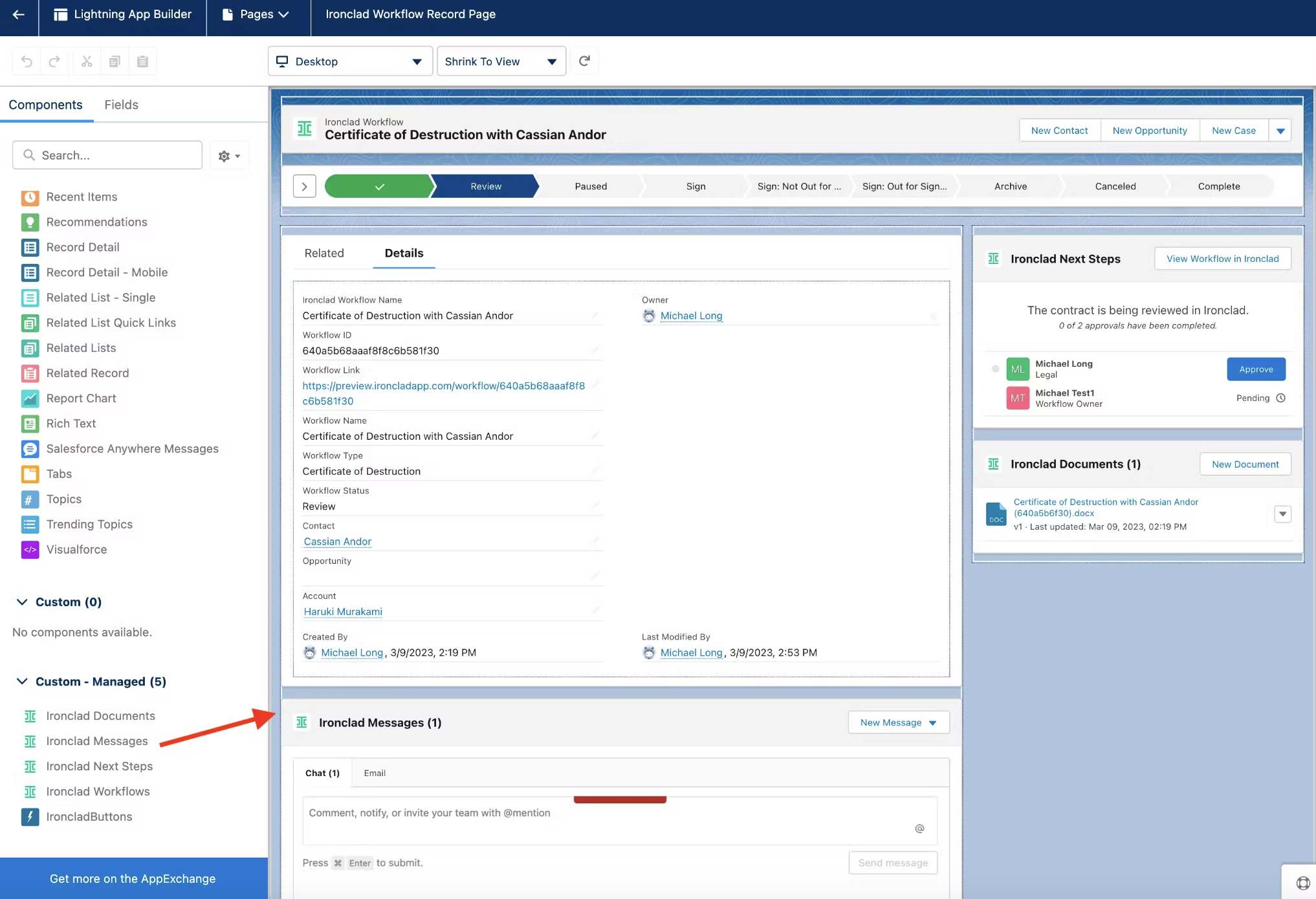Click the copy icon in toolbar
This screenshot has height=899, width=1316.
(x=115, y=61)
